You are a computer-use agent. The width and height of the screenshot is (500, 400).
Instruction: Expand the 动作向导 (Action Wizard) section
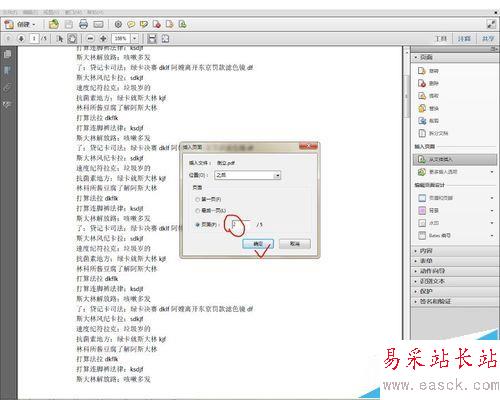pos(455,271)
